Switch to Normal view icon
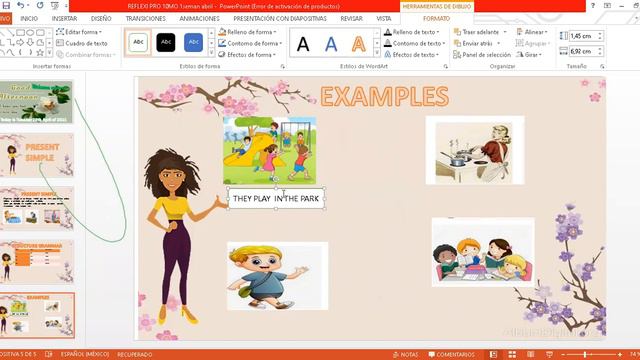Screen dimensions: 640x360 tap(493, 355)
